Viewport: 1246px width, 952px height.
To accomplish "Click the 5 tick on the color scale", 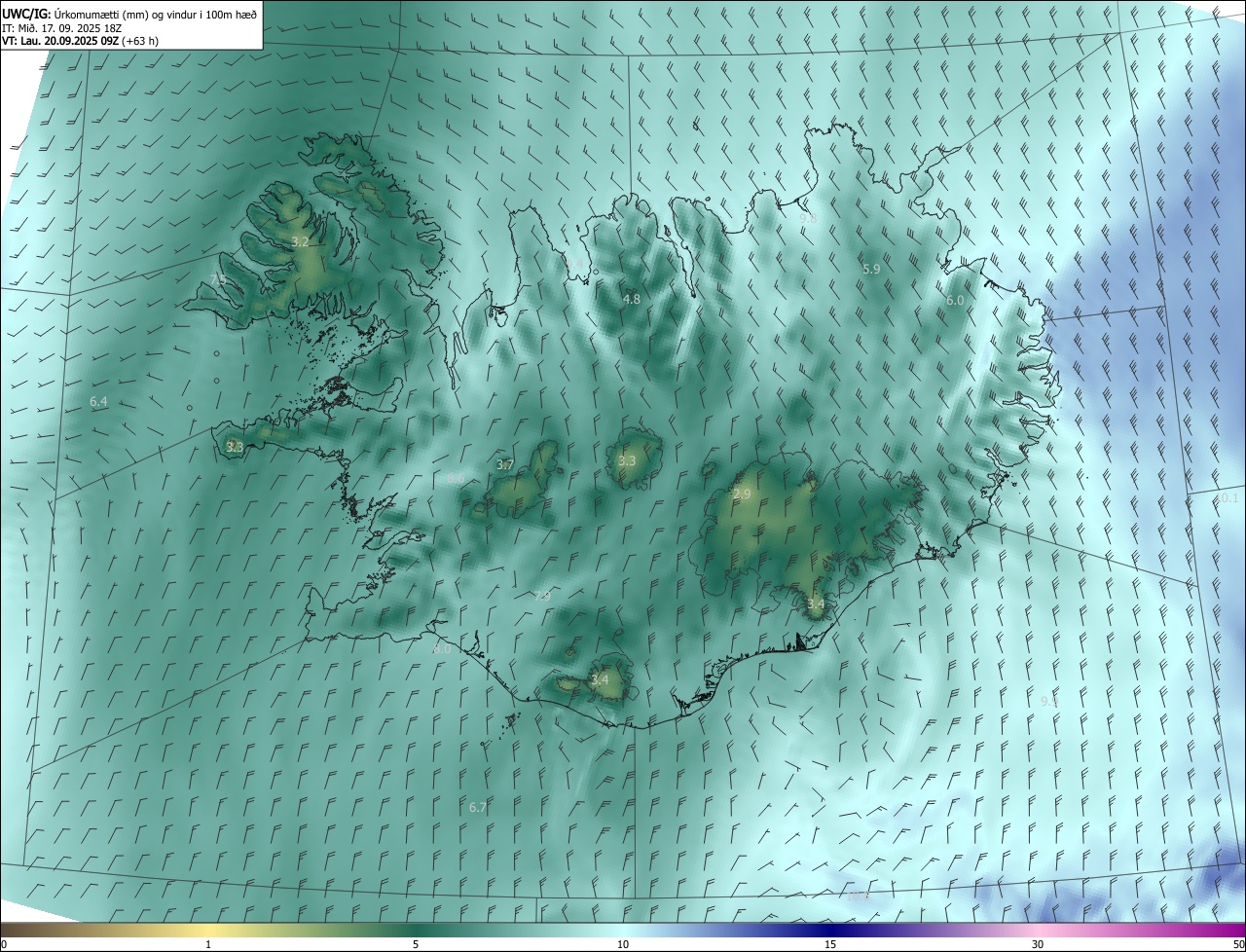I will pos(416,944).
